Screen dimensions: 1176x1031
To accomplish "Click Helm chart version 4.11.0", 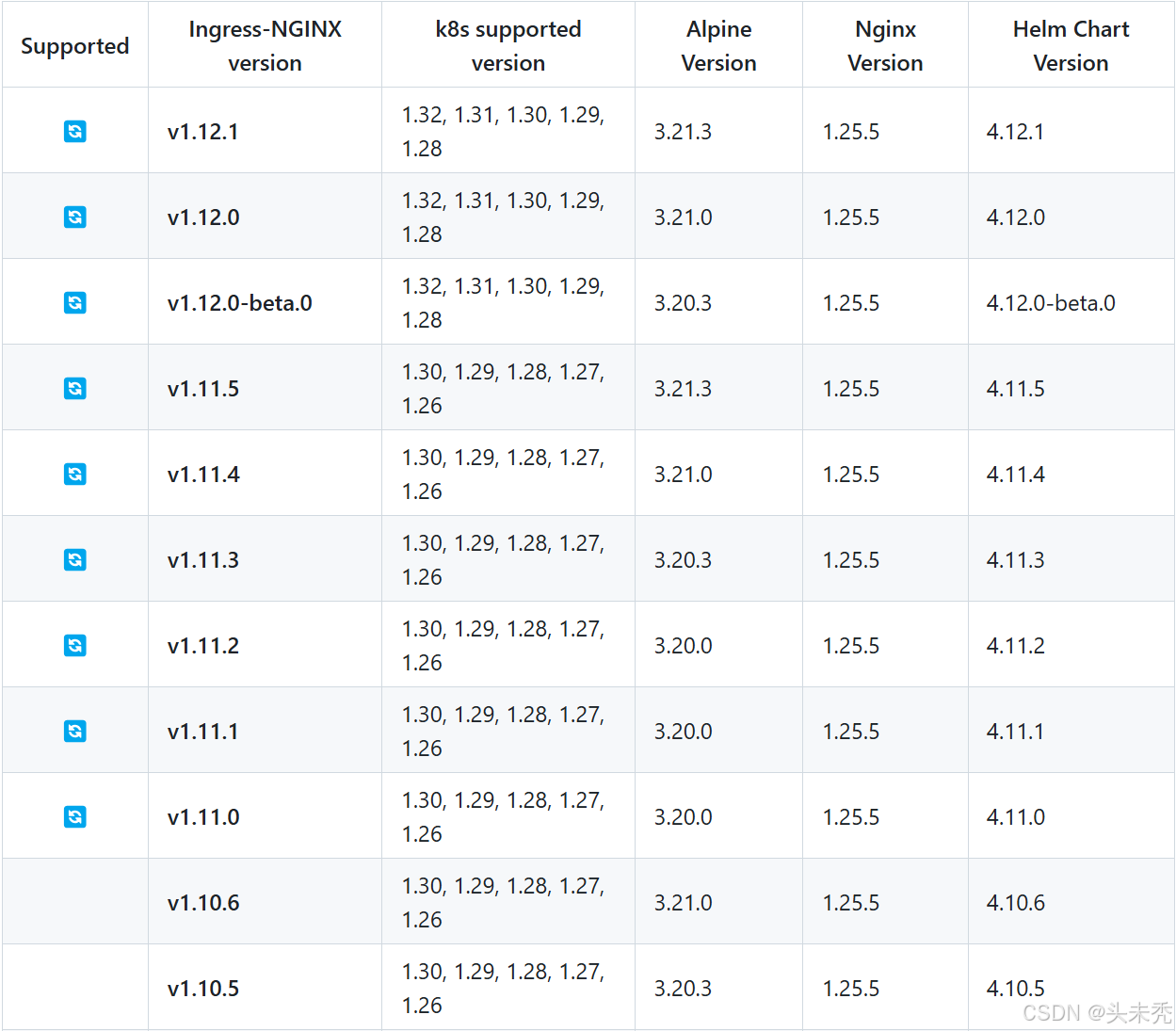I will pyautogui.click(x=1016, y=817).
